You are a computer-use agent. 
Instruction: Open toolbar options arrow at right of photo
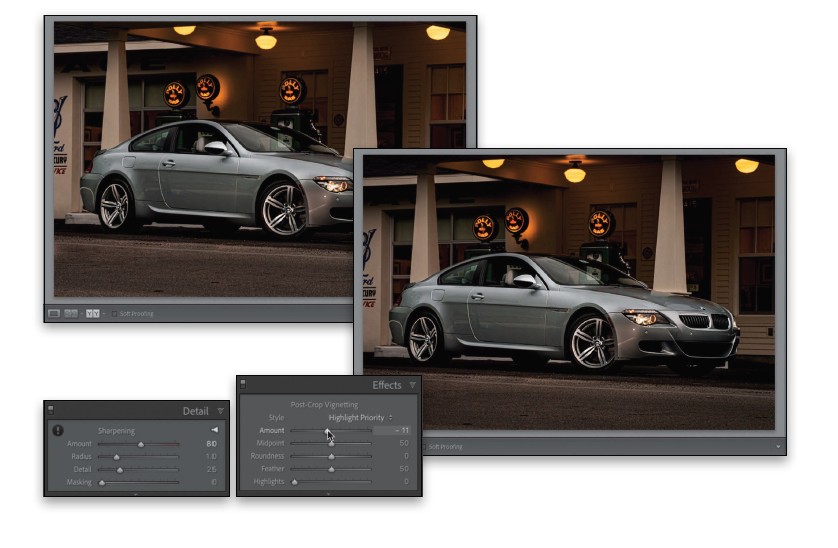tap(777, 446)
